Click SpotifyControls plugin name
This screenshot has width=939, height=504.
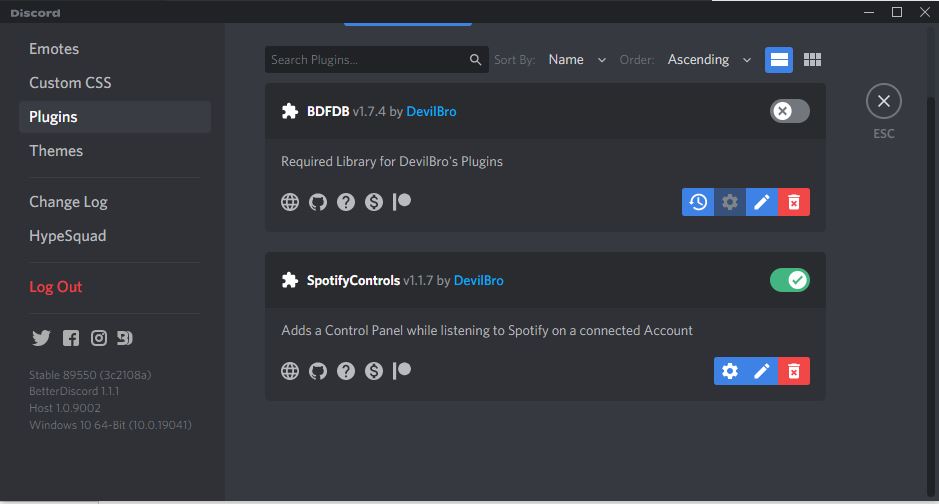[353, 280]
